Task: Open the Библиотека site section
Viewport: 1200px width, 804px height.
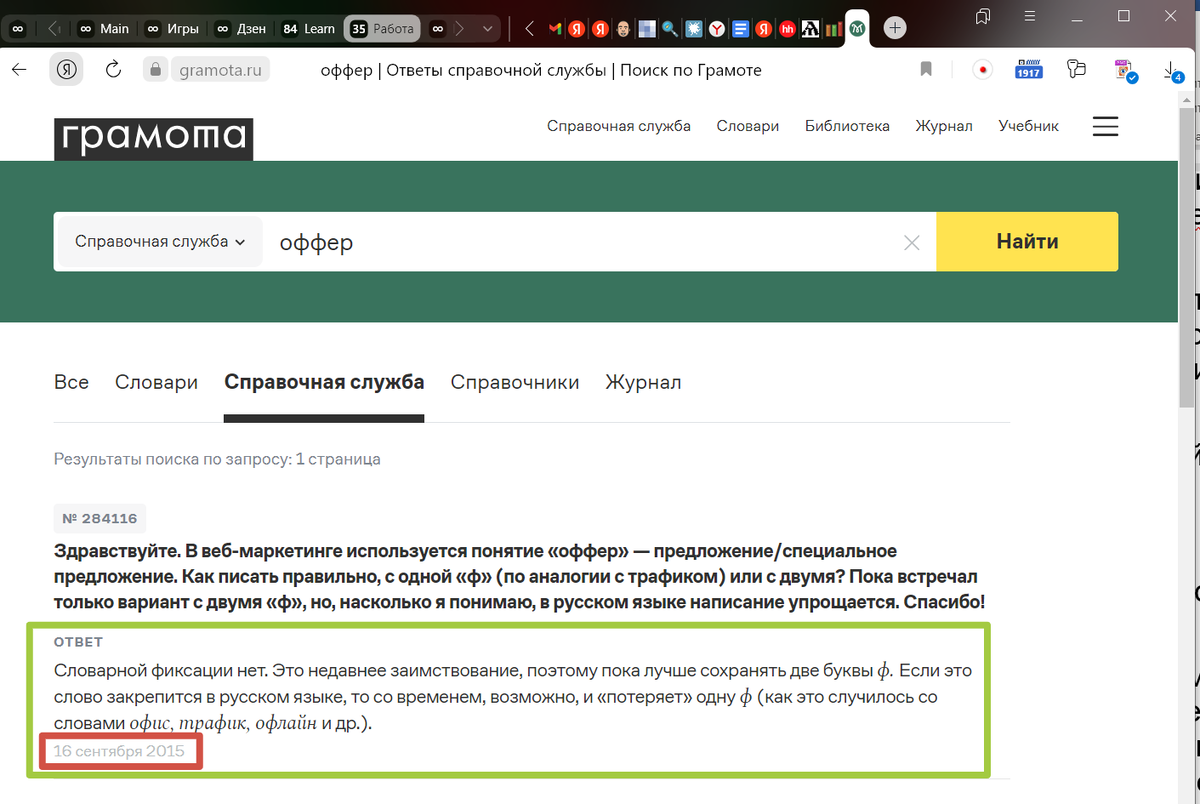Action: point(847,126)
